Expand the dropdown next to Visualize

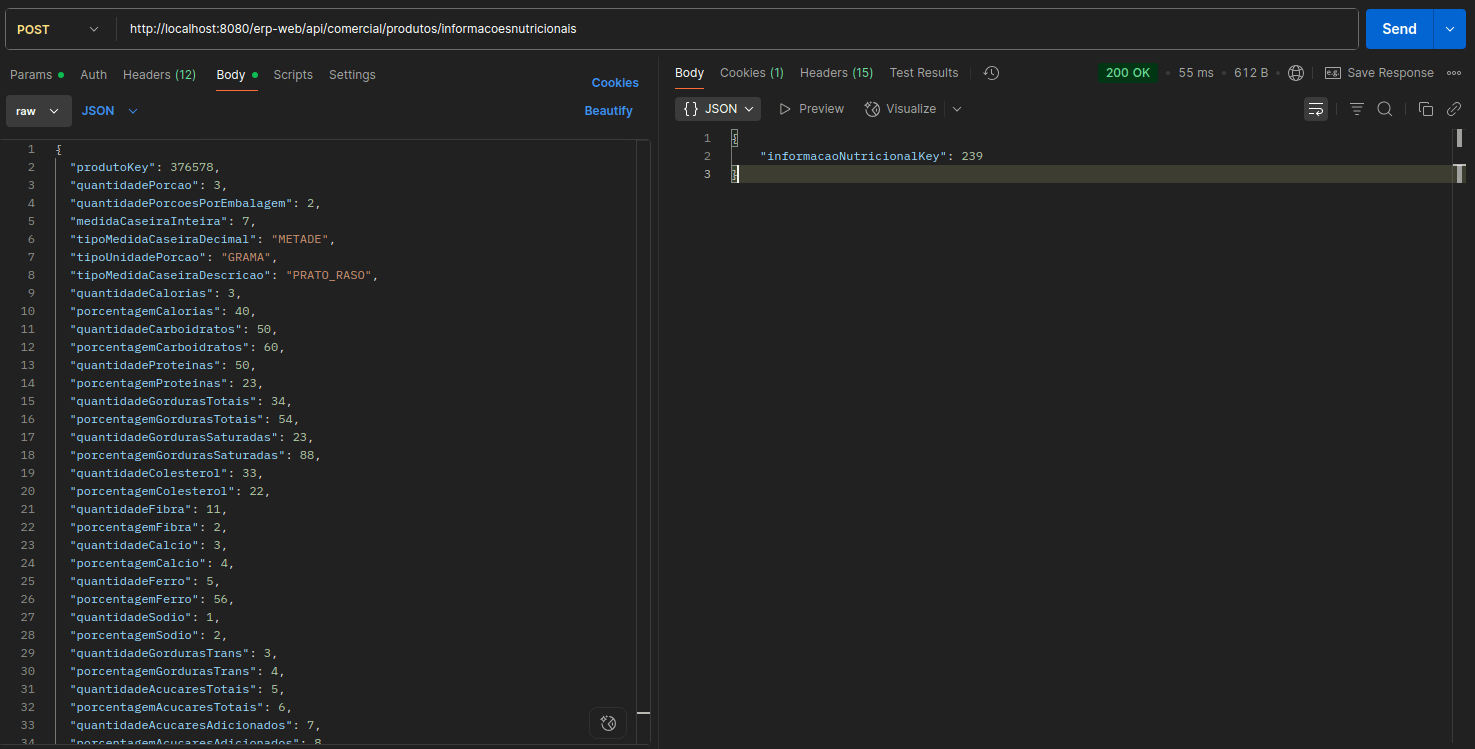pyautogui.click(x=957, y=109)
